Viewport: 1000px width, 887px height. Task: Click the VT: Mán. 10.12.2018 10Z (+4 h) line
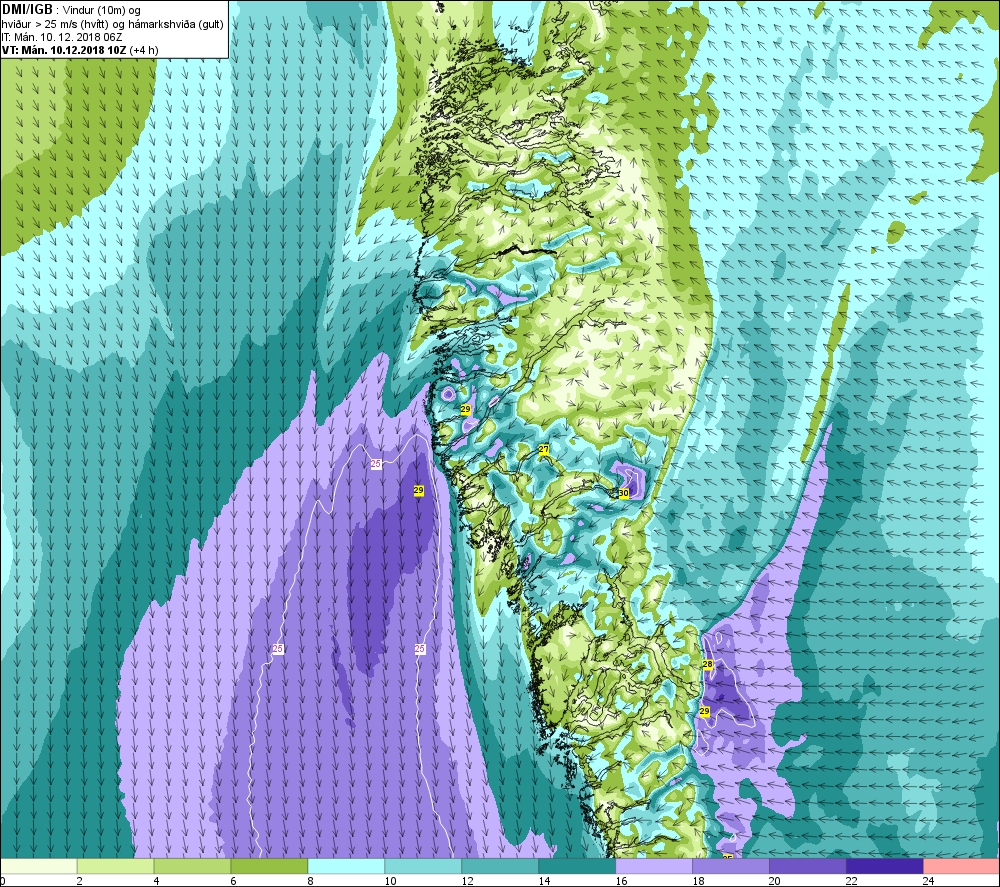pos(80,50)
